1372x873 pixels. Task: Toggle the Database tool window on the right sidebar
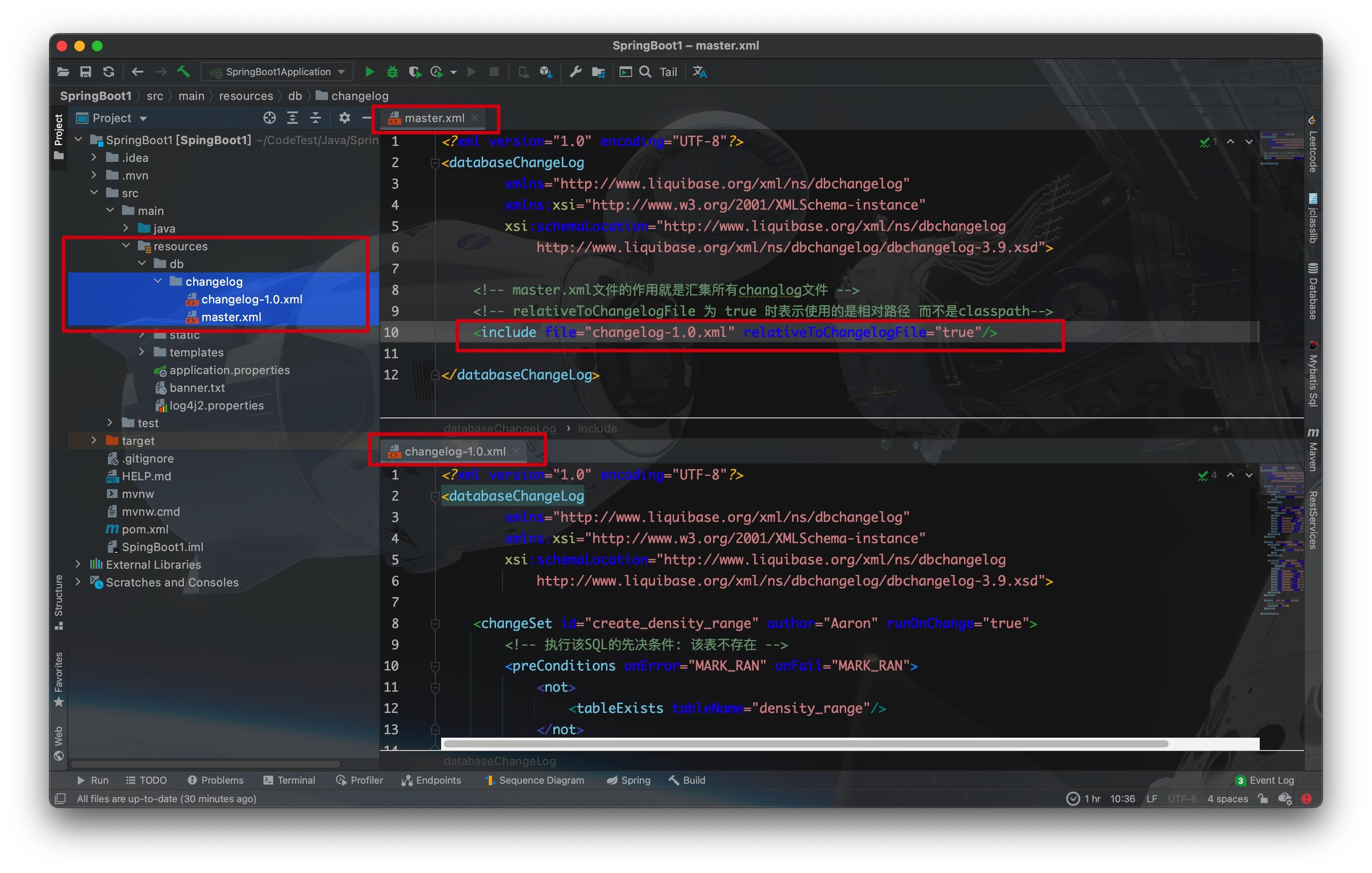pos(1313,291)
